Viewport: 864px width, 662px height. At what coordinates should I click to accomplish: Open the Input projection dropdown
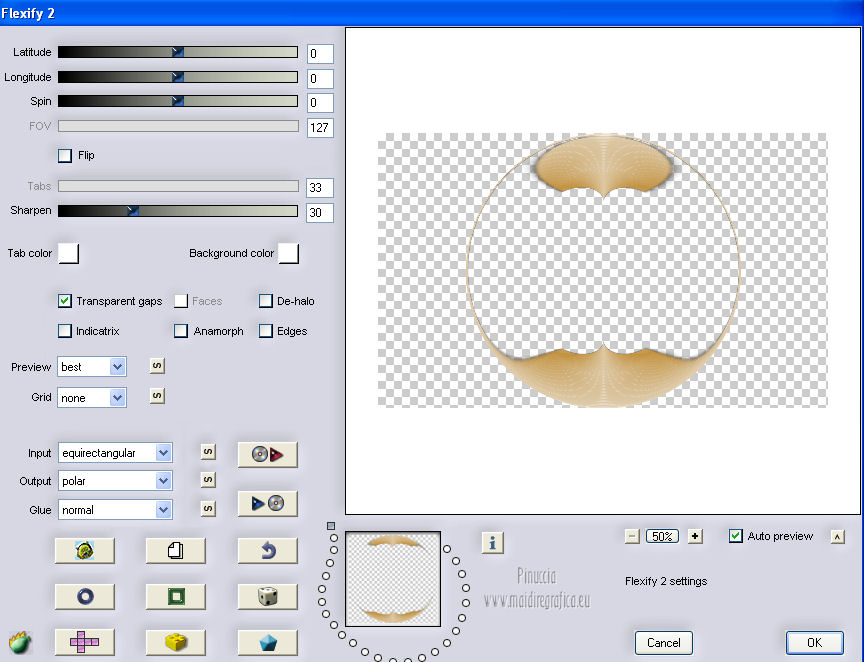[x=115, y=453]
